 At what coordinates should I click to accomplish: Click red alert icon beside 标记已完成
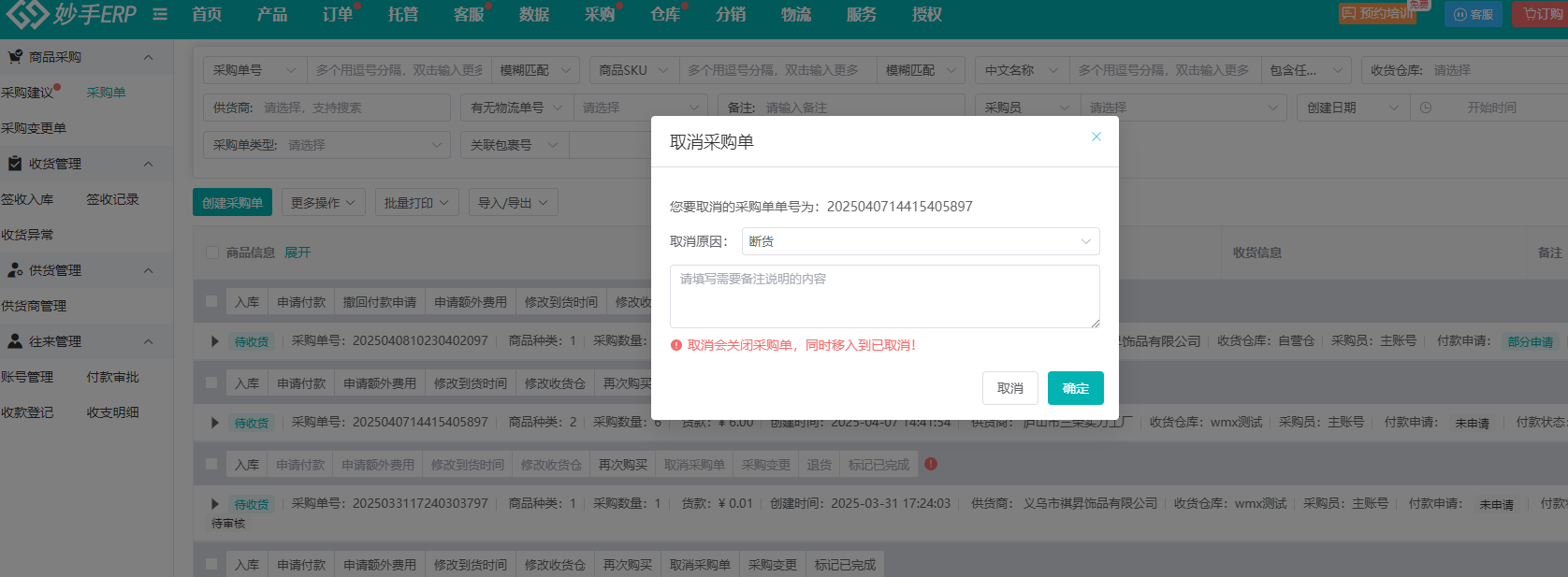[931, 464]
